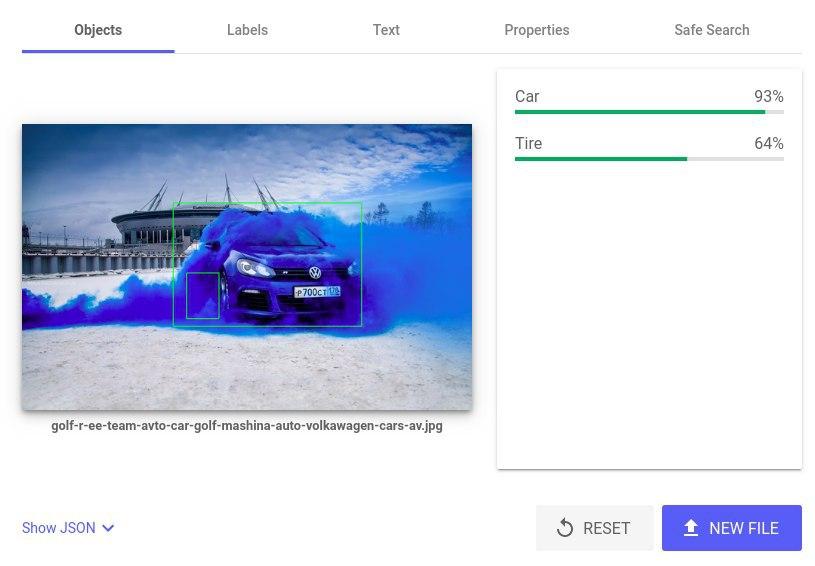
Task: Click the 64% value for Tire
Action: 769,143
